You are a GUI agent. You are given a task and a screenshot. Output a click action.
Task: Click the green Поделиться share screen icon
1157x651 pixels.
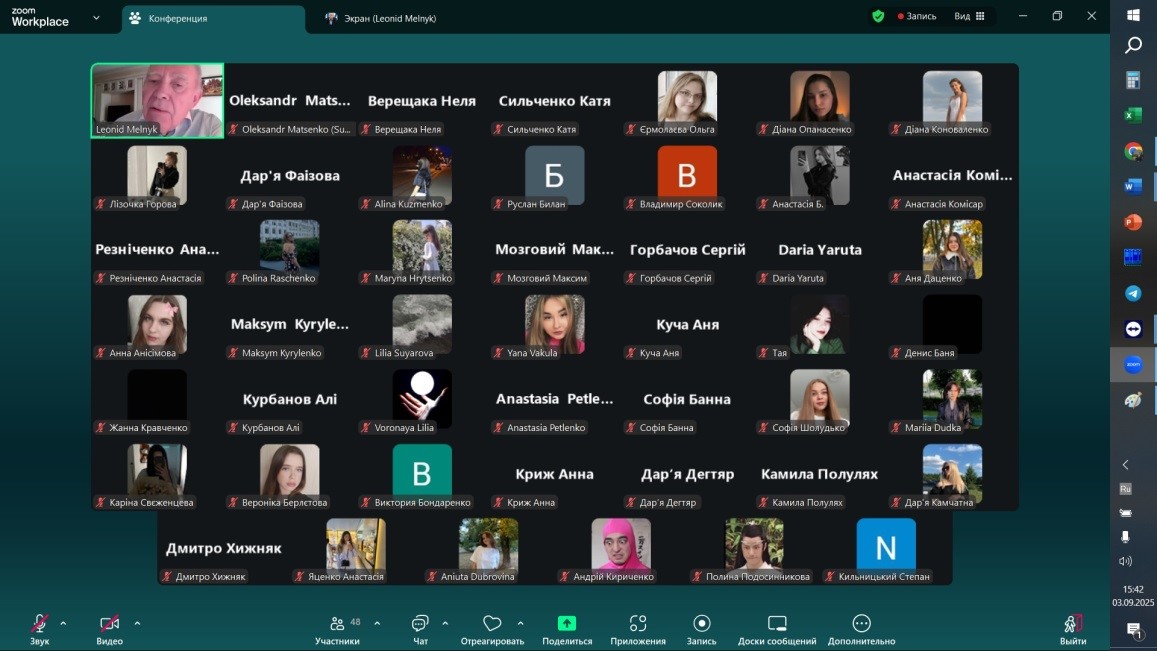pyautogui.click(x=567, y=624)
